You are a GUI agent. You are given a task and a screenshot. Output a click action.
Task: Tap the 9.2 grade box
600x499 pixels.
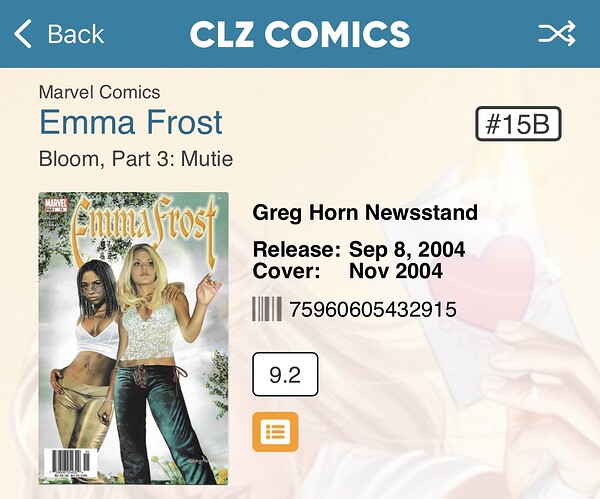tap(285, 375)
